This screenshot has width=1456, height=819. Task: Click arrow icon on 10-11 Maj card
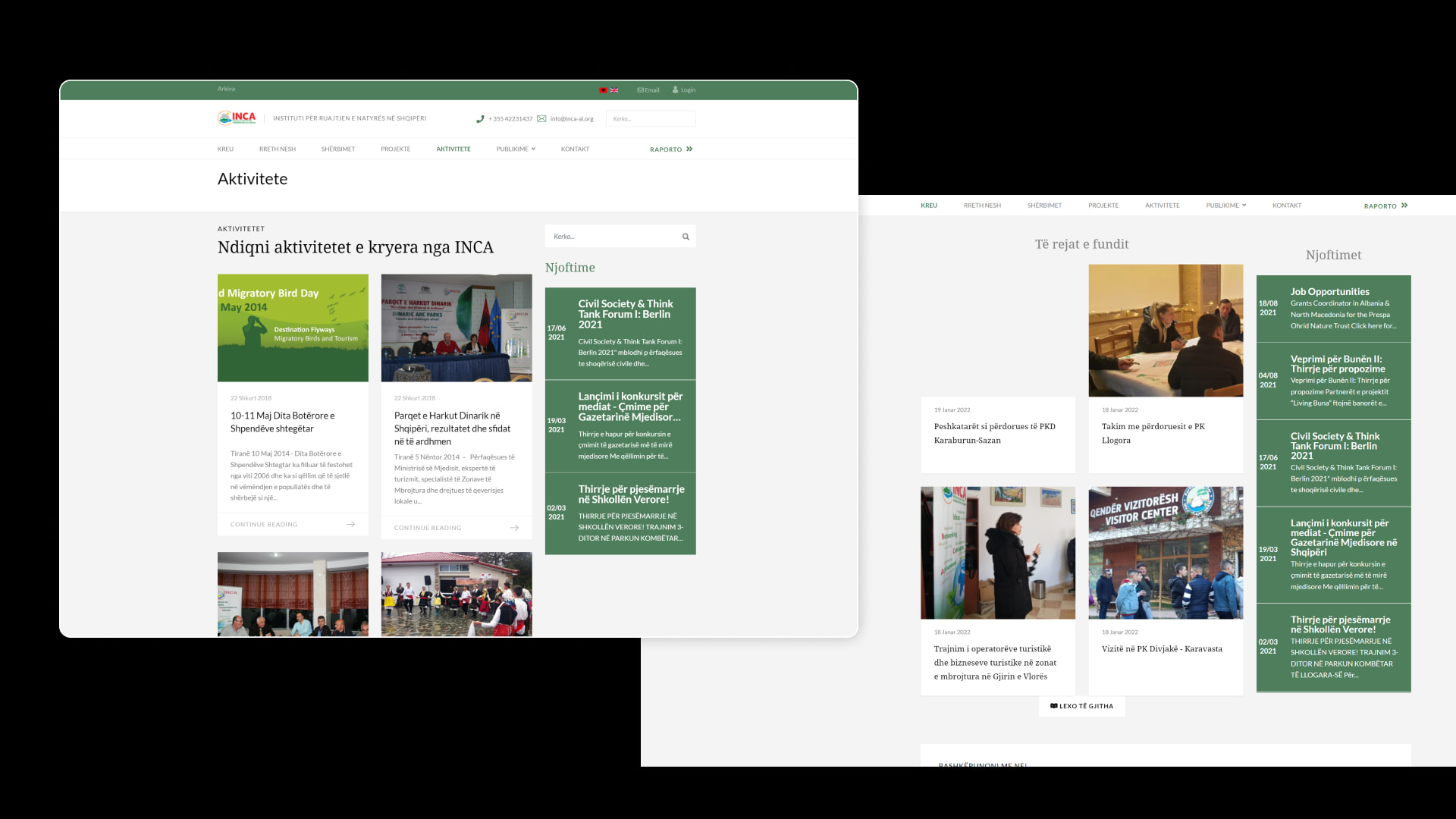point(350,524)
